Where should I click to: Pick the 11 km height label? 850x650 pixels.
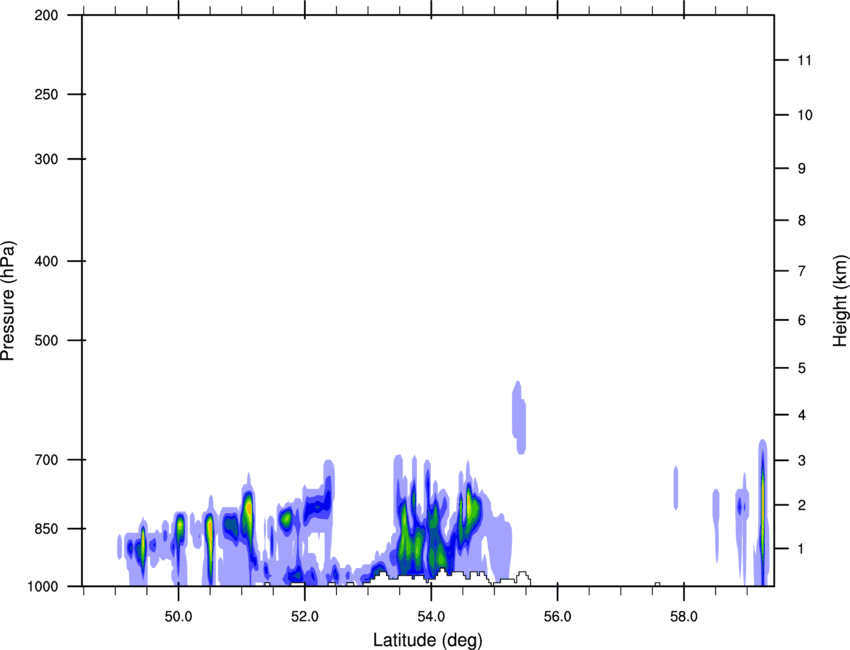click(804, 60)
